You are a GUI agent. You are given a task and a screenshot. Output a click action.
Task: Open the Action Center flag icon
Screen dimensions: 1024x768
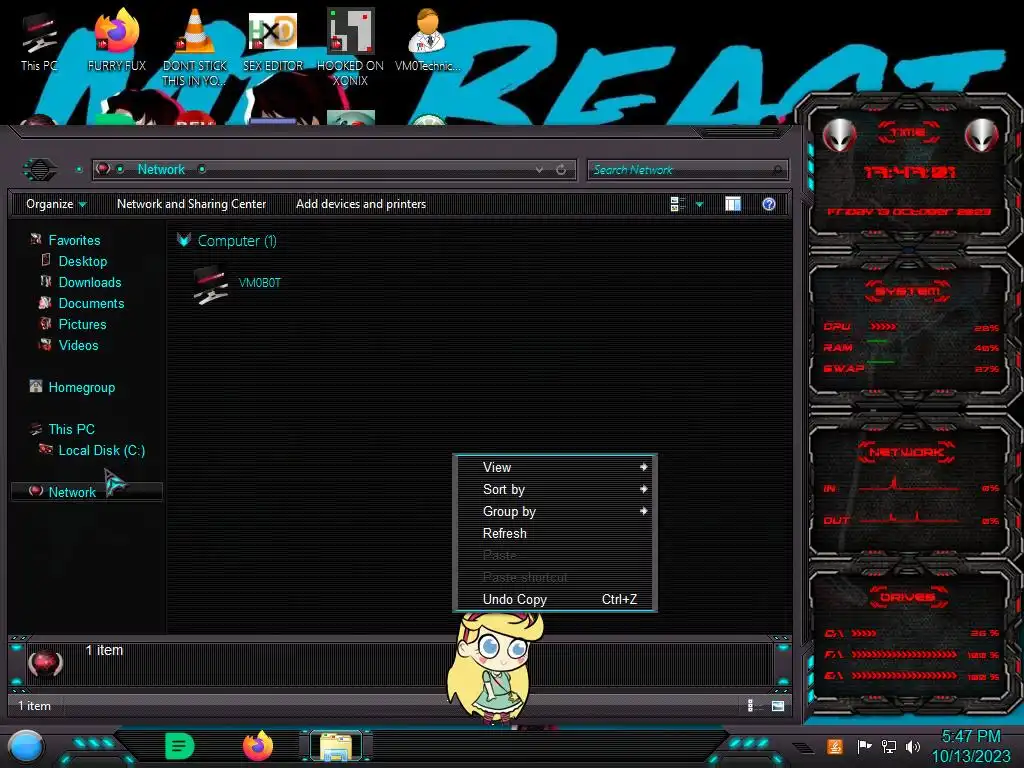pos(864,746)
